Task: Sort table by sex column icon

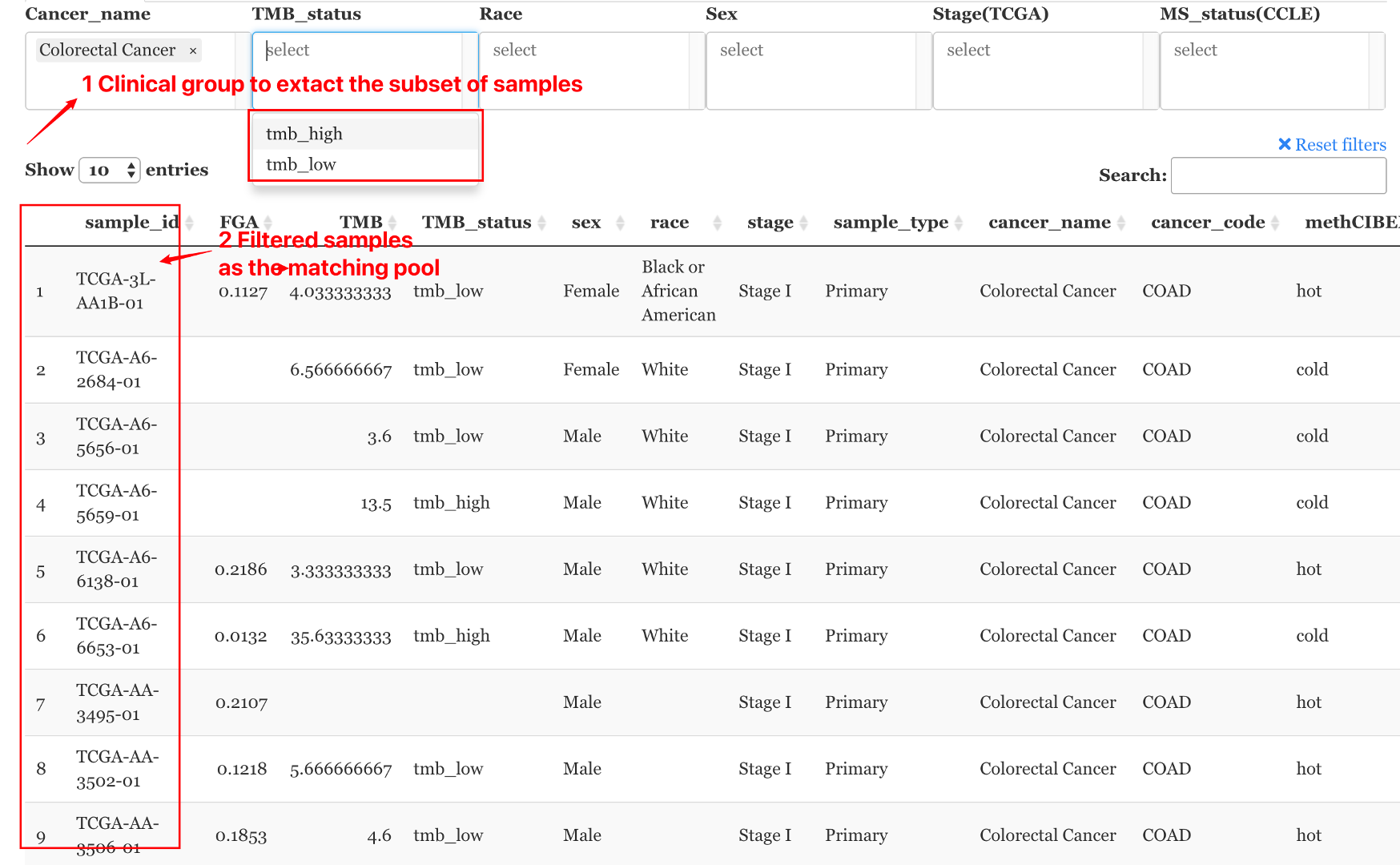Action: click(x=620, y=223)
